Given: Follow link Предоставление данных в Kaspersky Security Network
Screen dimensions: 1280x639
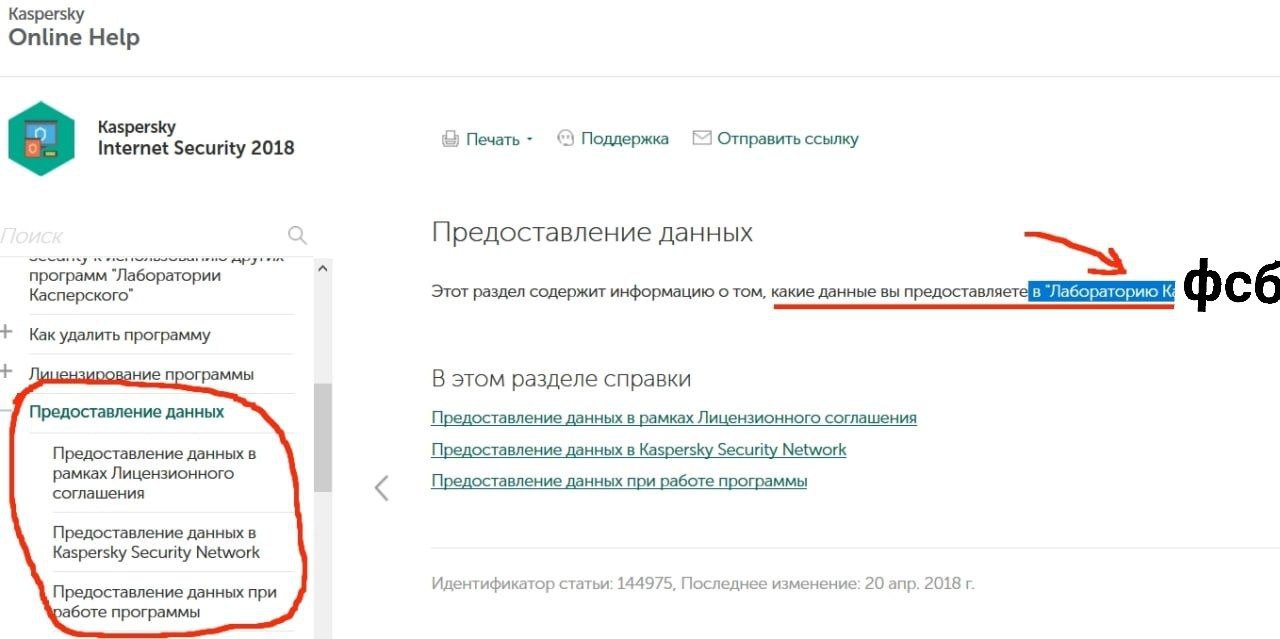Looking at the screenshot, I should point(639,450).
